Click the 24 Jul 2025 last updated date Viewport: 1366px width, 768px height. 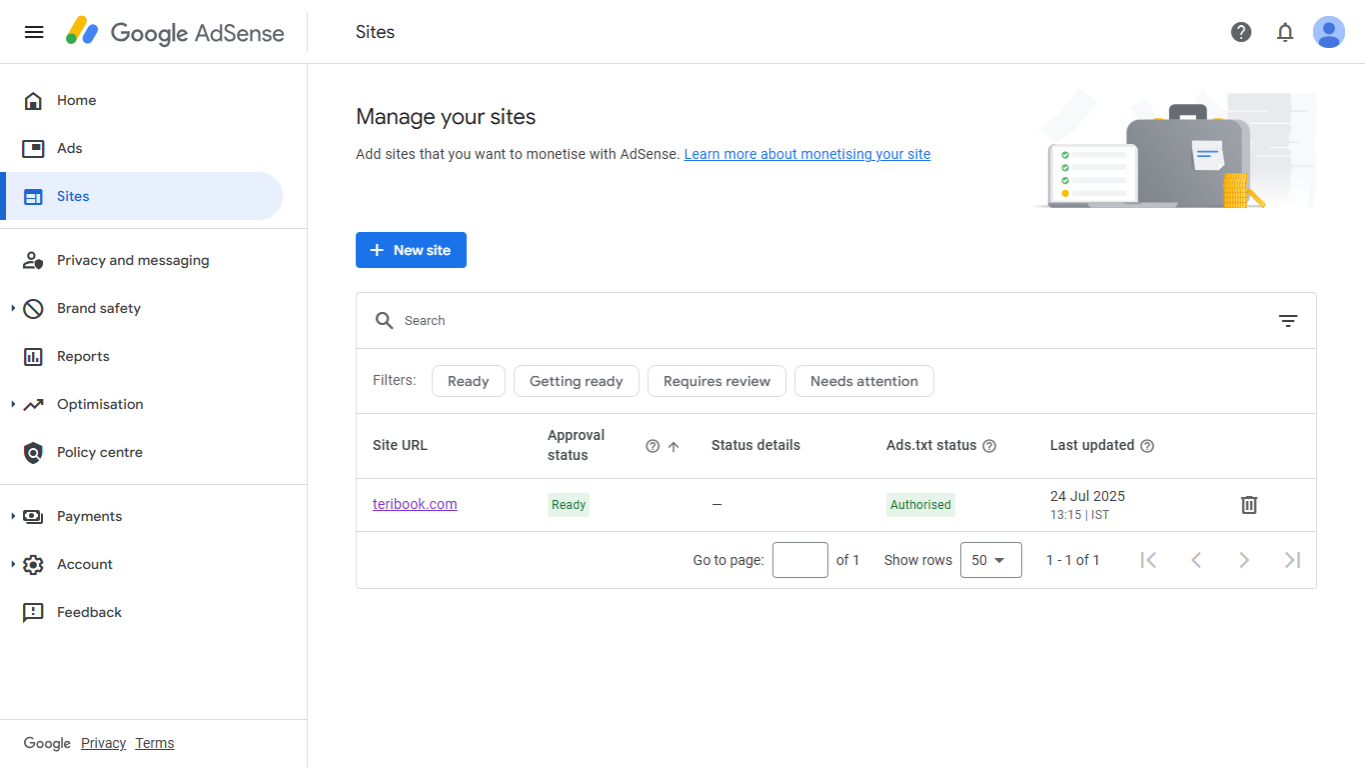point(1088,496)
